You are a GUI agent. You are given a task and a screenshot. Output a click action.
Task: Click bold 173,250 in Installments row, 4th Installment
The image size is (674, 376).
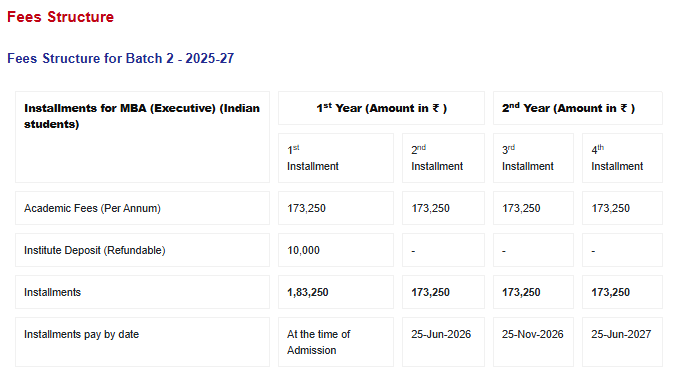[x=610, y=292]
